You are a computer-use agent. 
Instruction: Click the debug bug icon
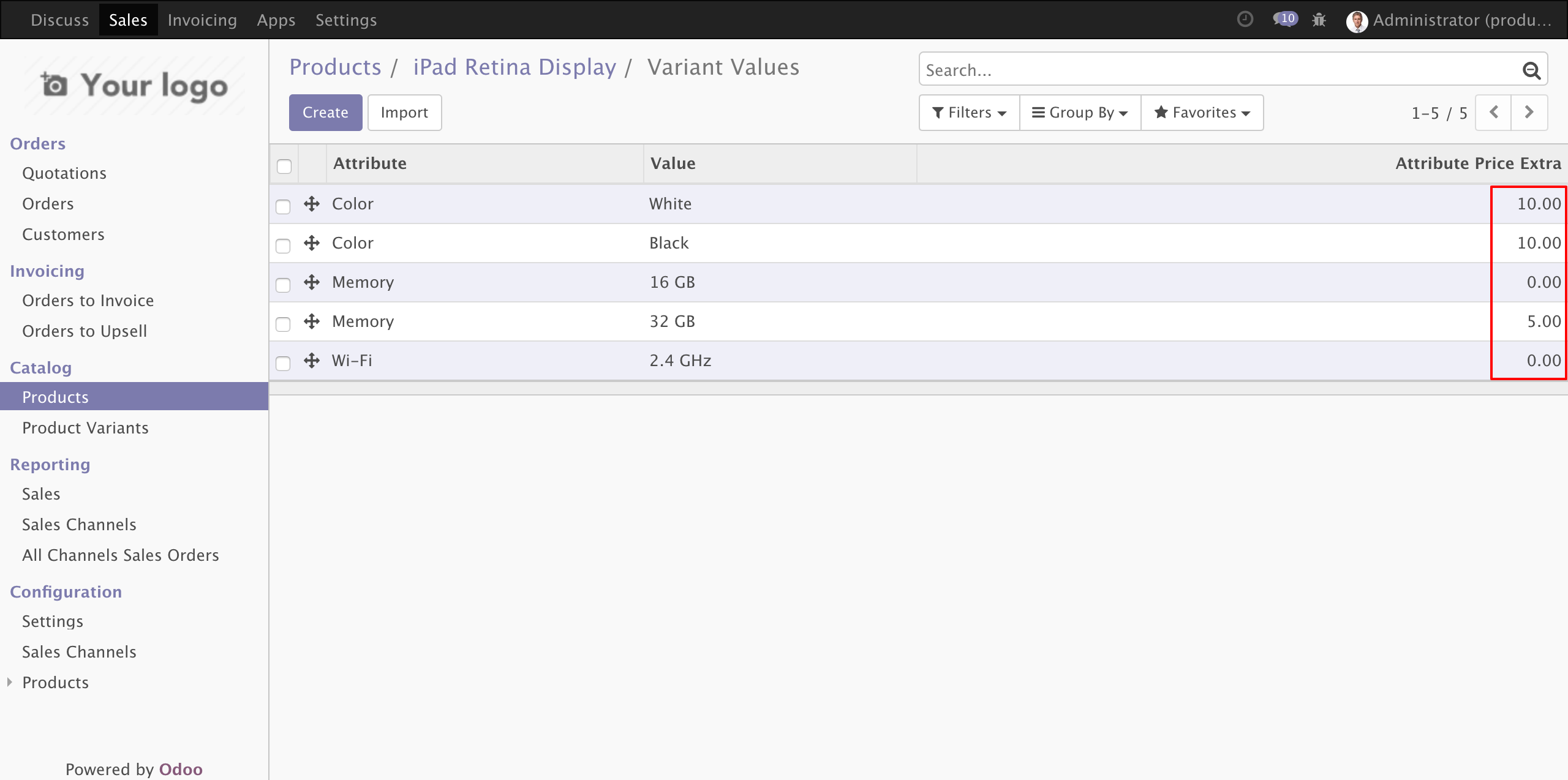(1319, 20)
